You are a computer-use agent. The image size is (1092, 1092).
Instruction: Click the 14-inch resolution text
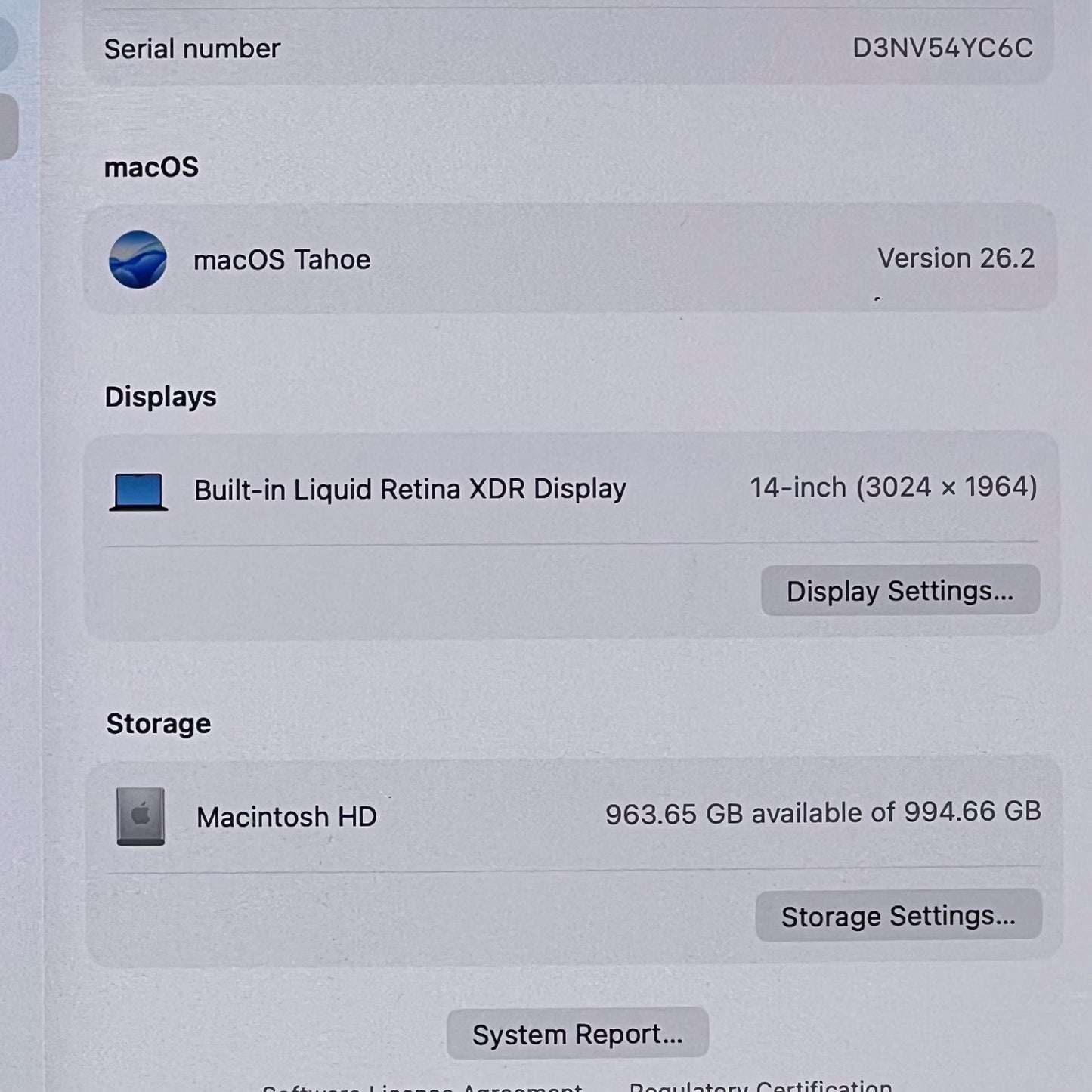pyautogui.click(x=893, y=487)
